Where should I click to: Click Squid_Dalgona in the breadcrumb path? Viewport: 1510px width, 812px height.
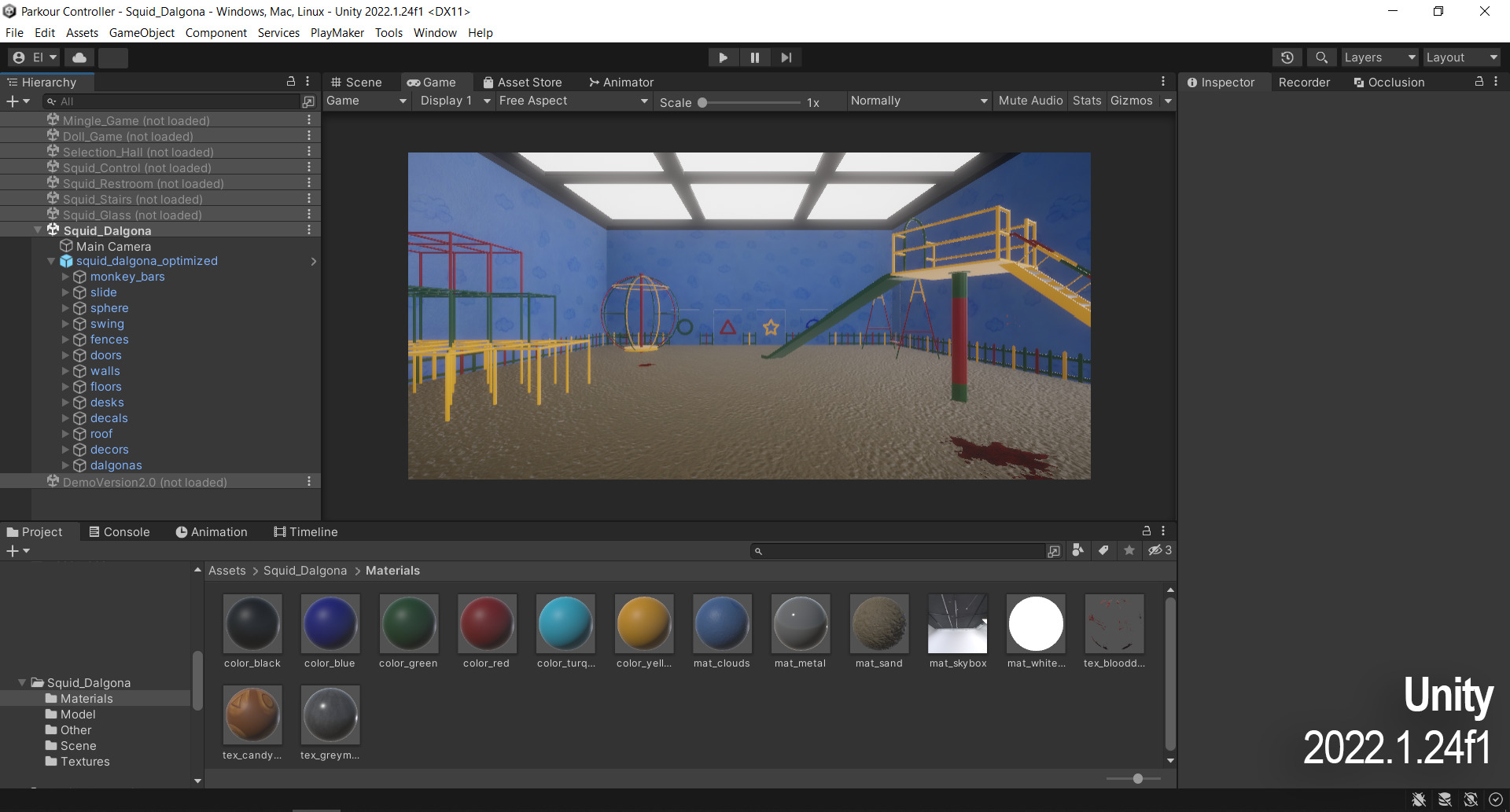pyautogui.click(x=305, y=571)
